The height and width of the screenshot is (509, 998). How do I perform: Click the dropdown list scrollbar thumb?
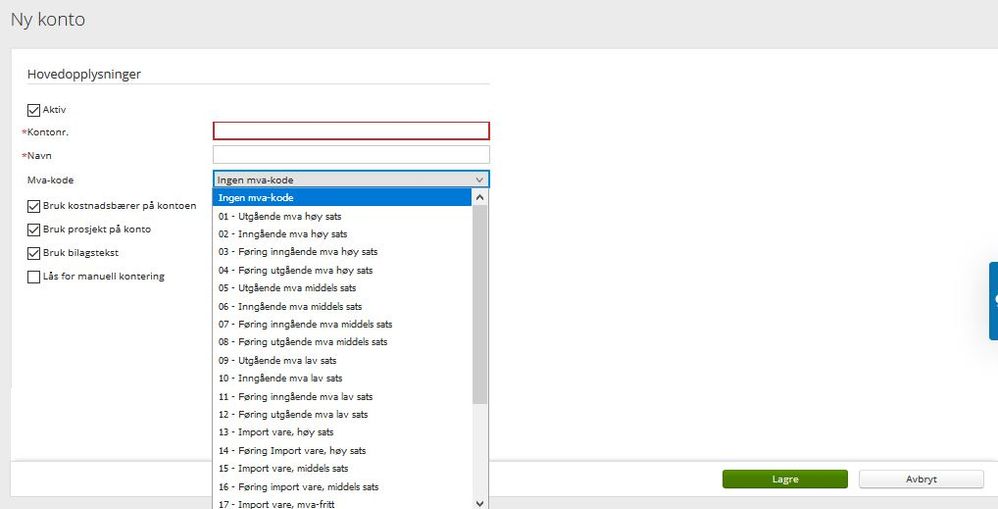(x=480, y=304)
